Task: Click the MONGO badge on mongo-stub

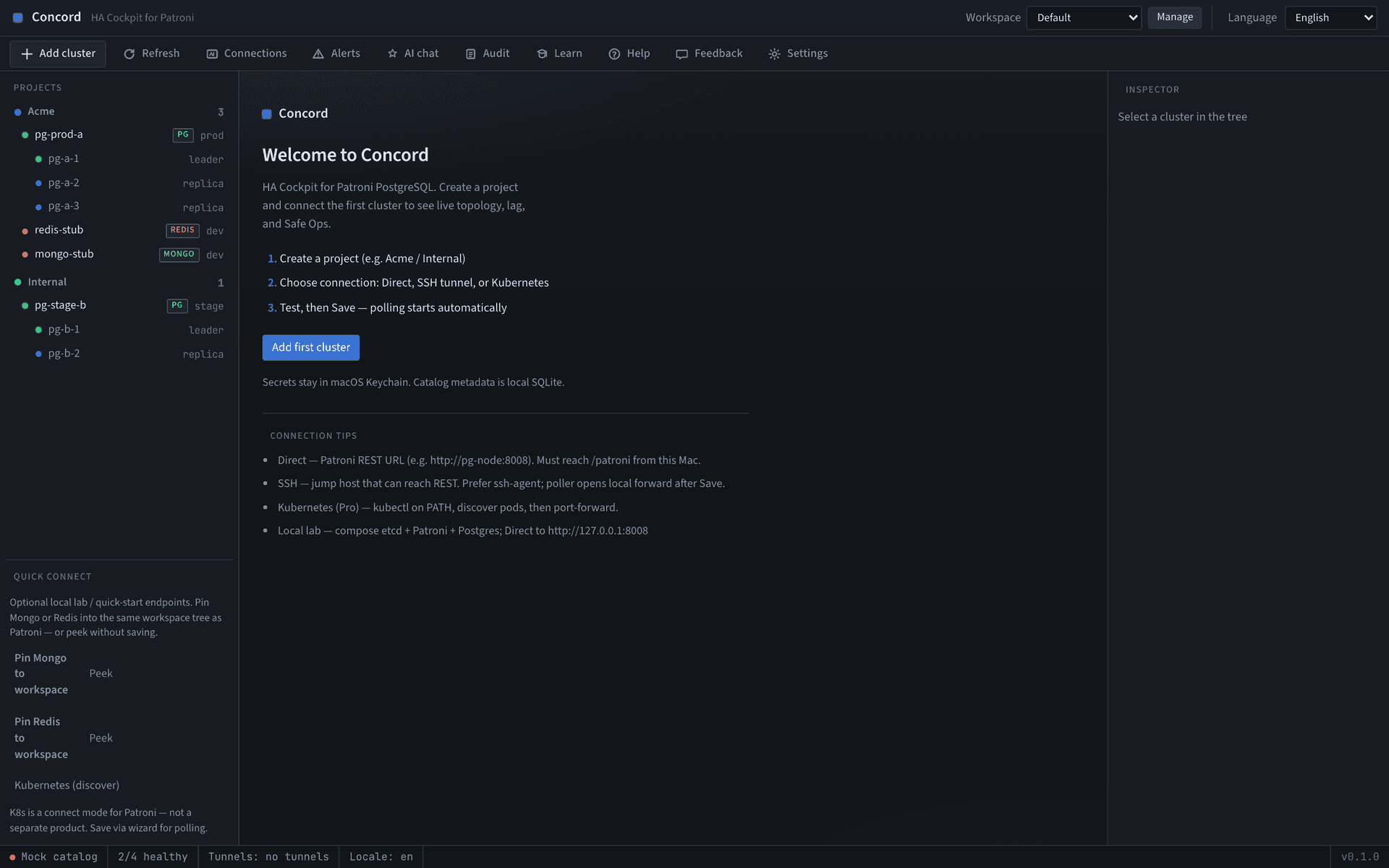Action: point(179,255)
